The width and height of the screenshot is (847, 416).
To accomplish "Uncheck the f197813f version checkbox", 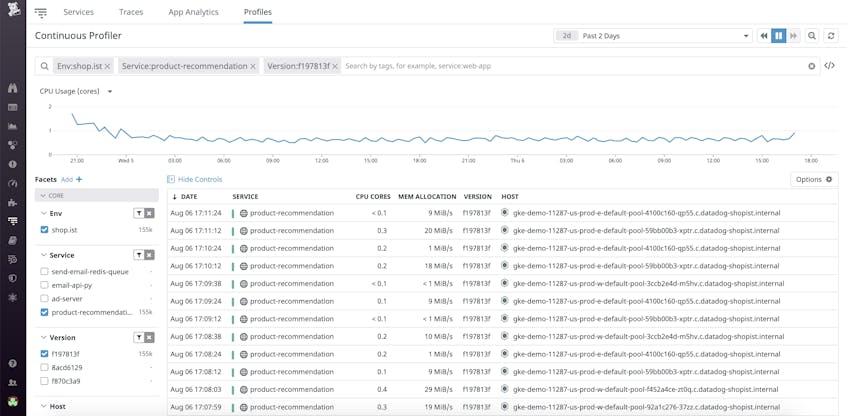I will point(45,354).
